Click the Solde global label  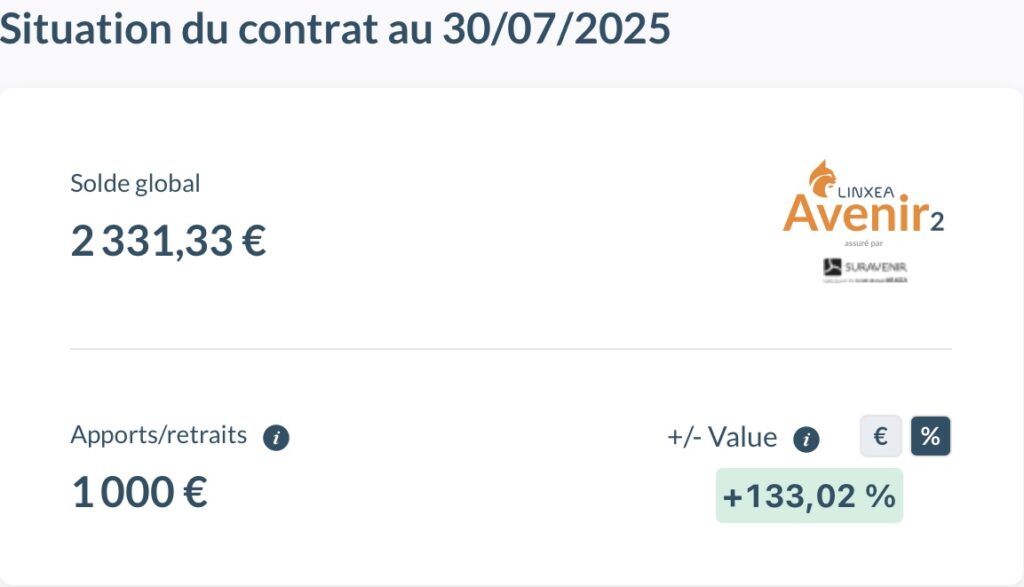pyautogui.click(x=135, y=183)
